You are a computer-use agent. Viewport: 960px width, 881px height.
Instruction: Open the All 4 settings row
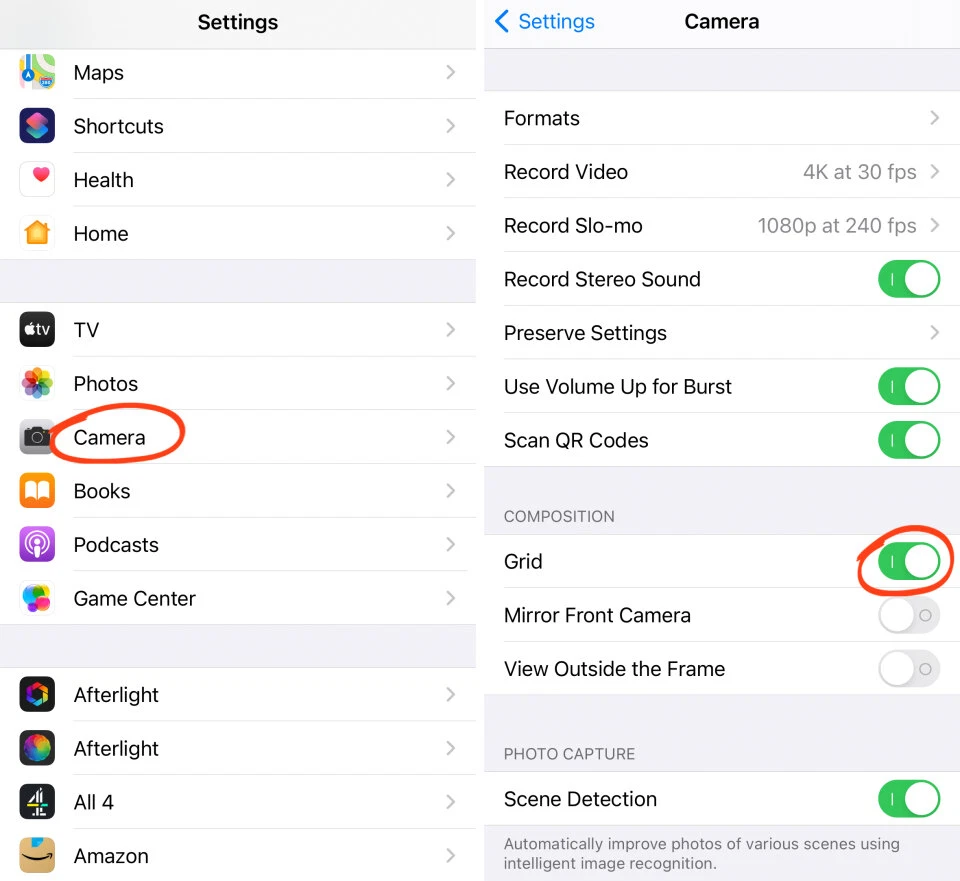[x=238, y=802]
